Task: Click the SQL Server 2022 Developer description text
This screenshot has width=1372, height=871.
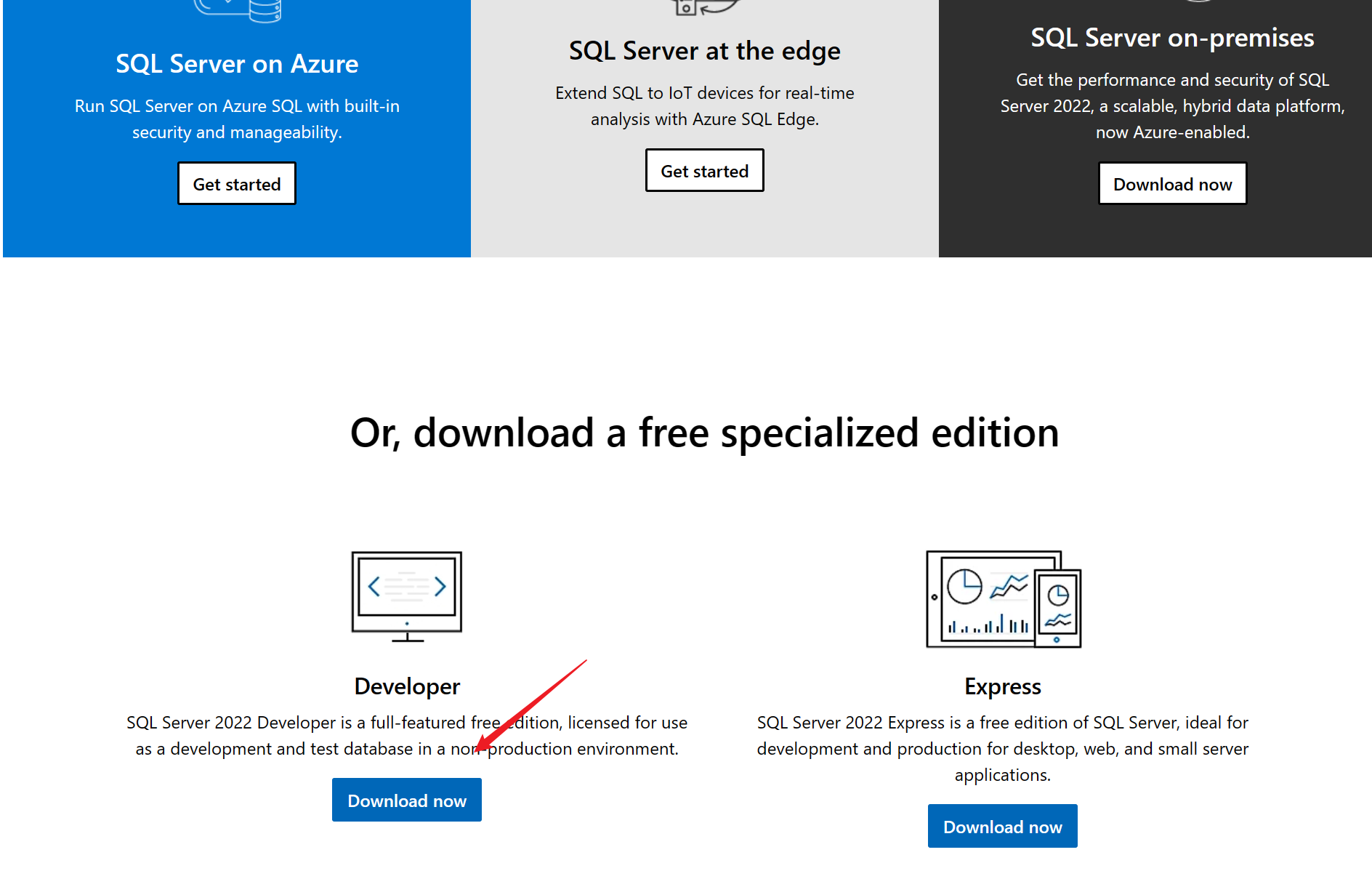Action: click(407, 736)
